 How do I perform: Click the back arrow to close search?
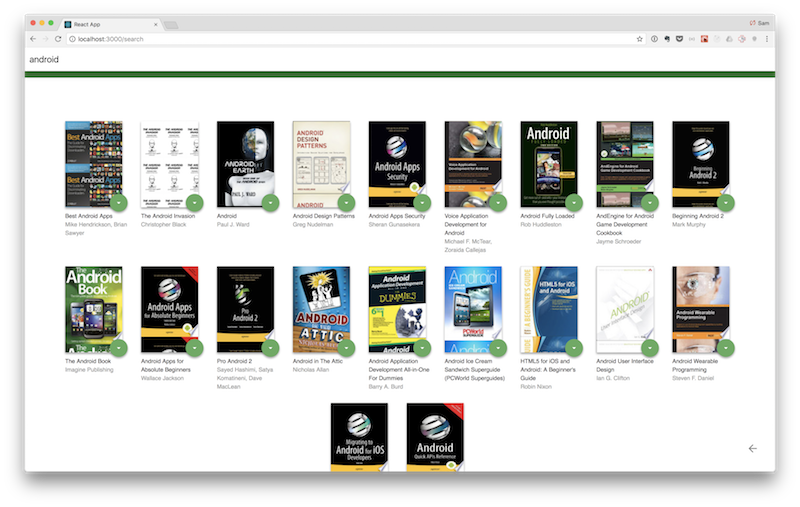[x=753, y=448]
